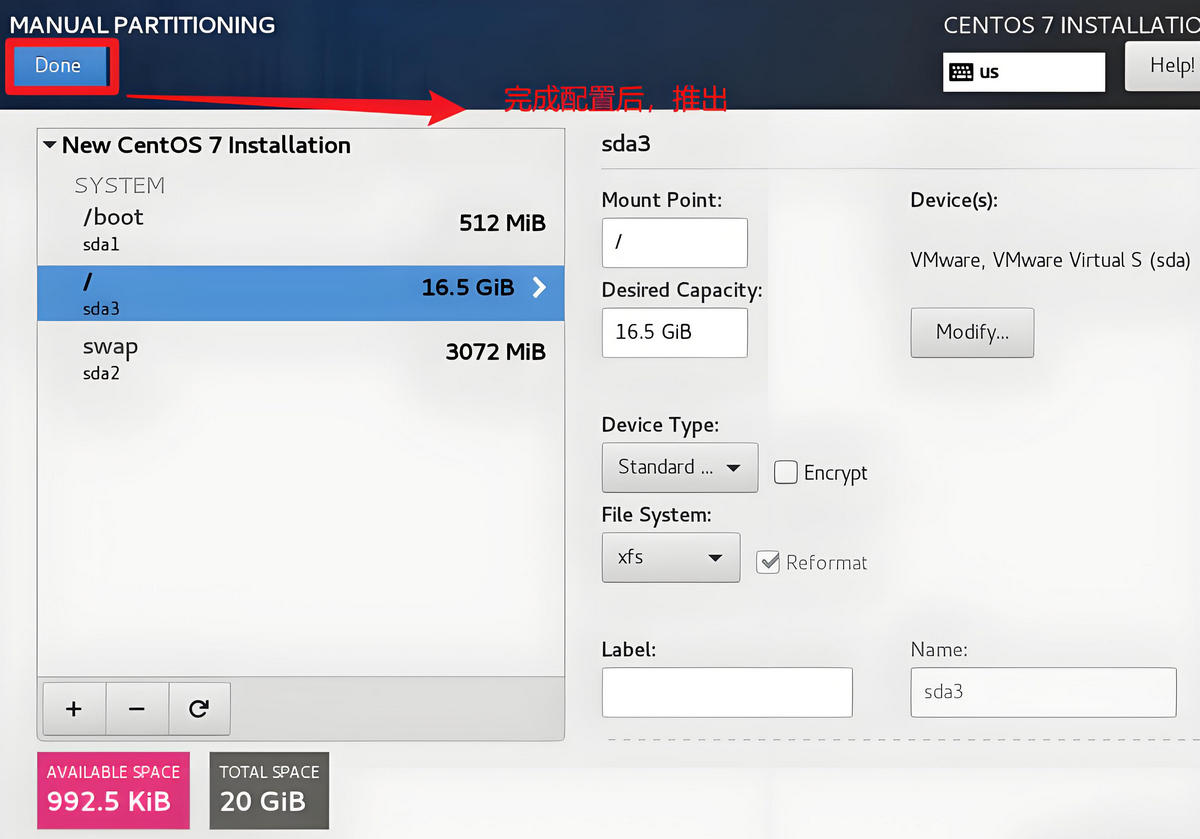Click the SYSTEM group heading
The image size is (1200, 839).
[x=120, y=186]
